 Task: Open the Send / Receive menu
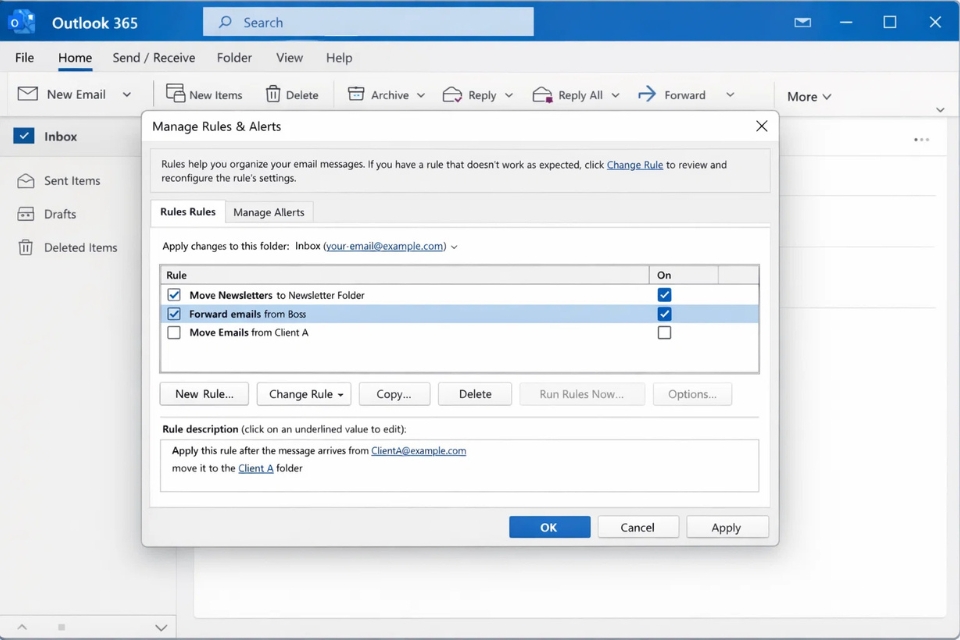[x=154, y=57]
